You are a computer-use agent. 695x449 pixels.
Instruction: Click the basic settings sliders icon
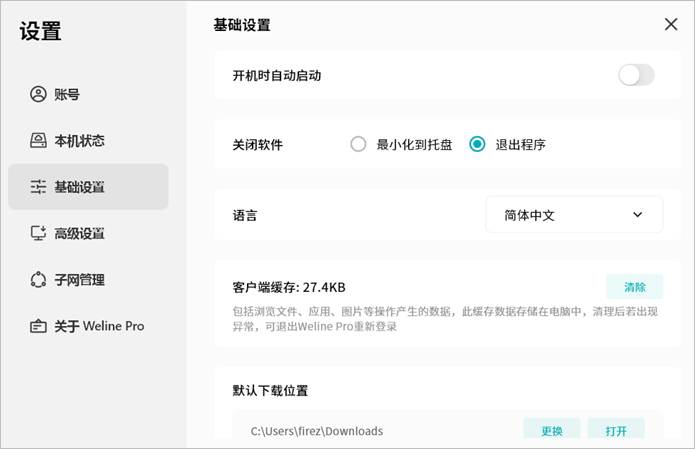pyautogui.click(x=39, y=187)
